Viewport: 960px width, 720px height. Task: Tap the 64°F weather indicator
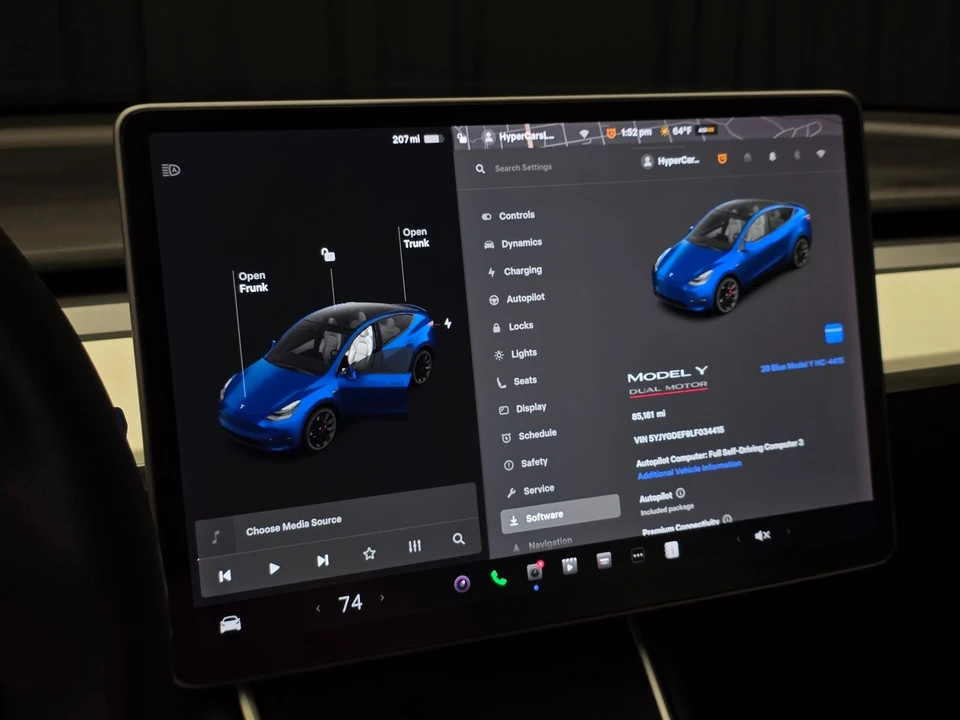676,131
